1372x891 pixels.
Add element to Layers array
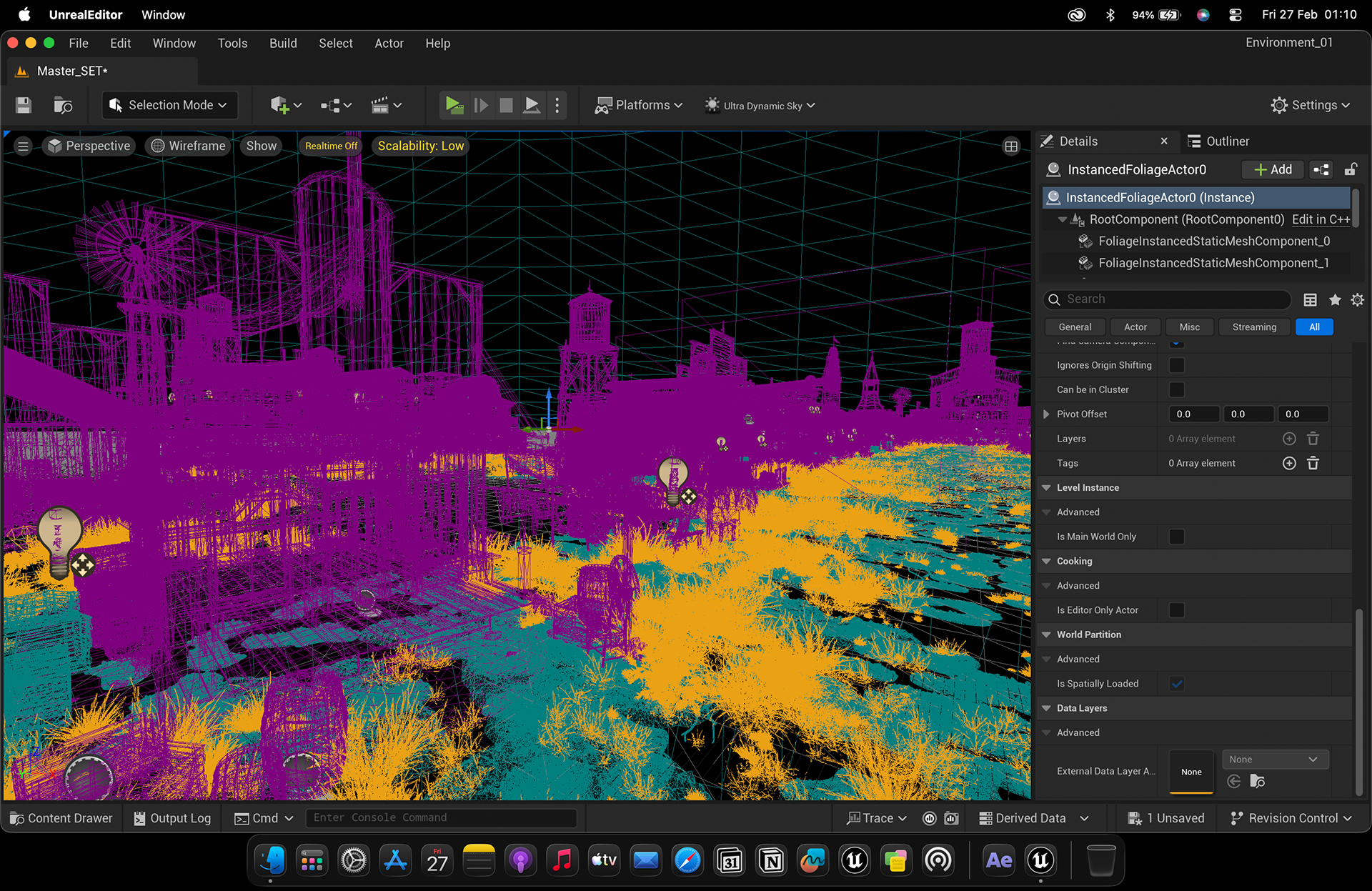(x=1289, y=439)
